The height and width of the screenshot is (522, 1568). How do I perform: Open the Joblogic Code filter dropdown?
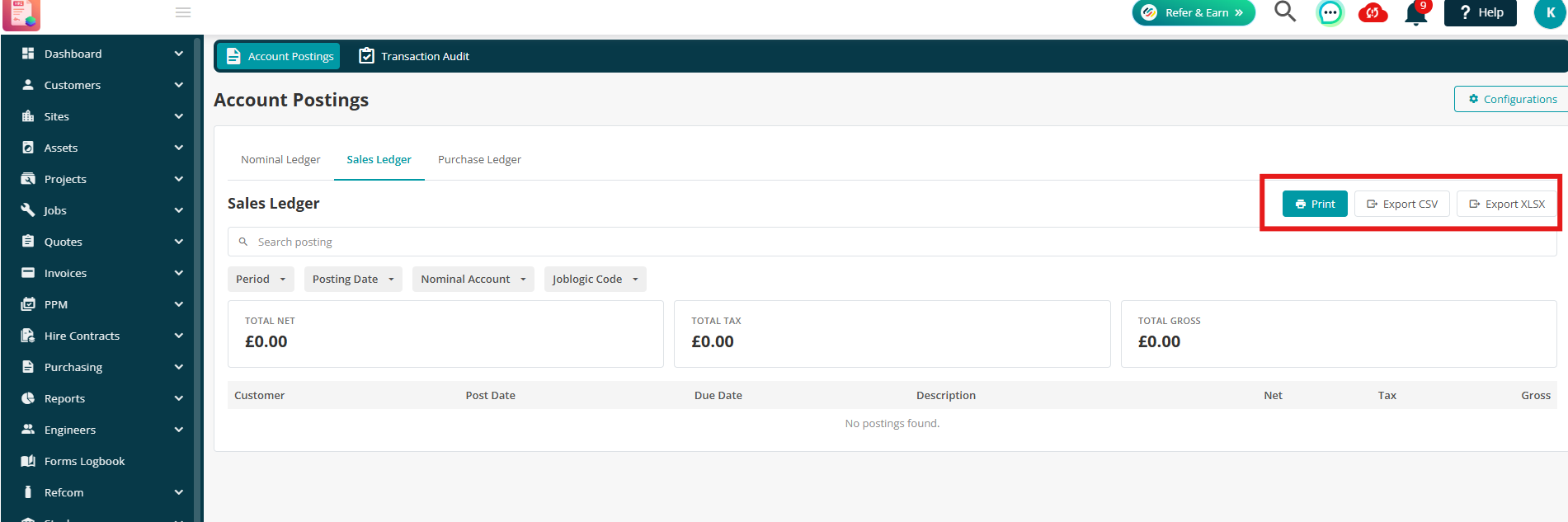[x=596, y=279]
